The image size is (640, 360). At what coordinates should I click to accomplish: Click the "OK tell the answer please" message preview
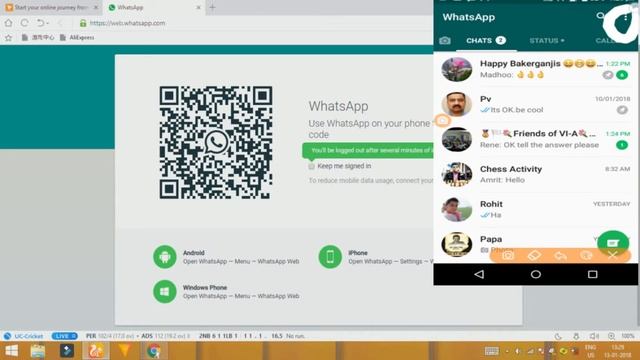pos(551,145)
